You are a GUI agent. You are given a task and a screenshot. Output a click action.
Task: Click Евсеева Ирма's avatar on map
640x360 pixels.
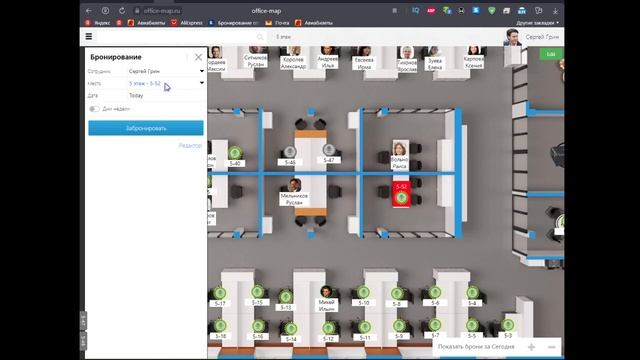coord(364,51)
